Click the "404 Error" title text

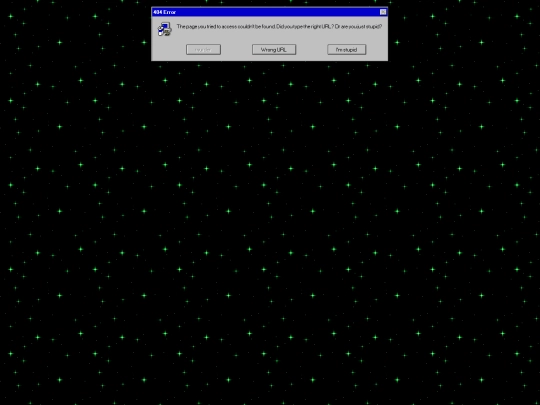[165, 12]
